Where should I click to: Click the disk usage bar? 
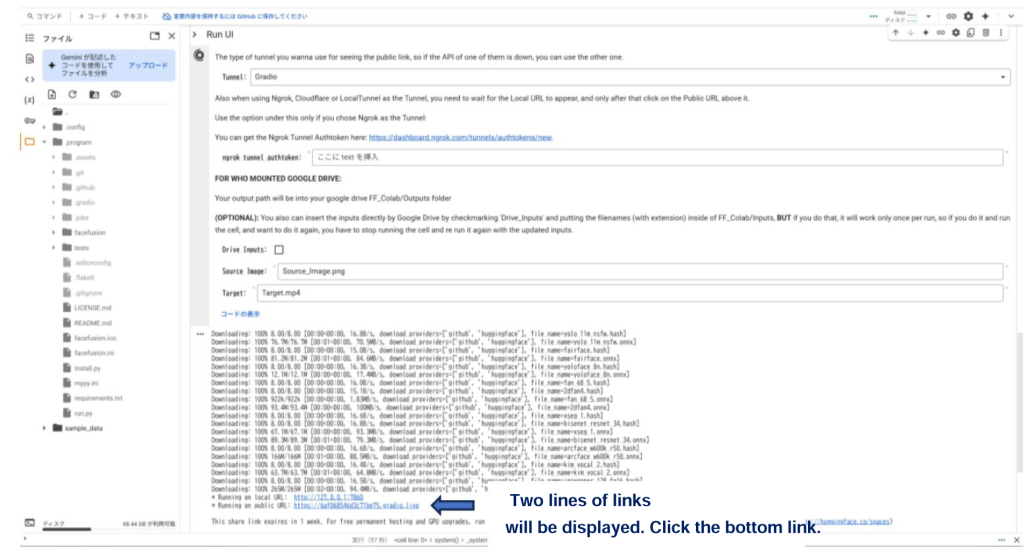tap(67, 530)
